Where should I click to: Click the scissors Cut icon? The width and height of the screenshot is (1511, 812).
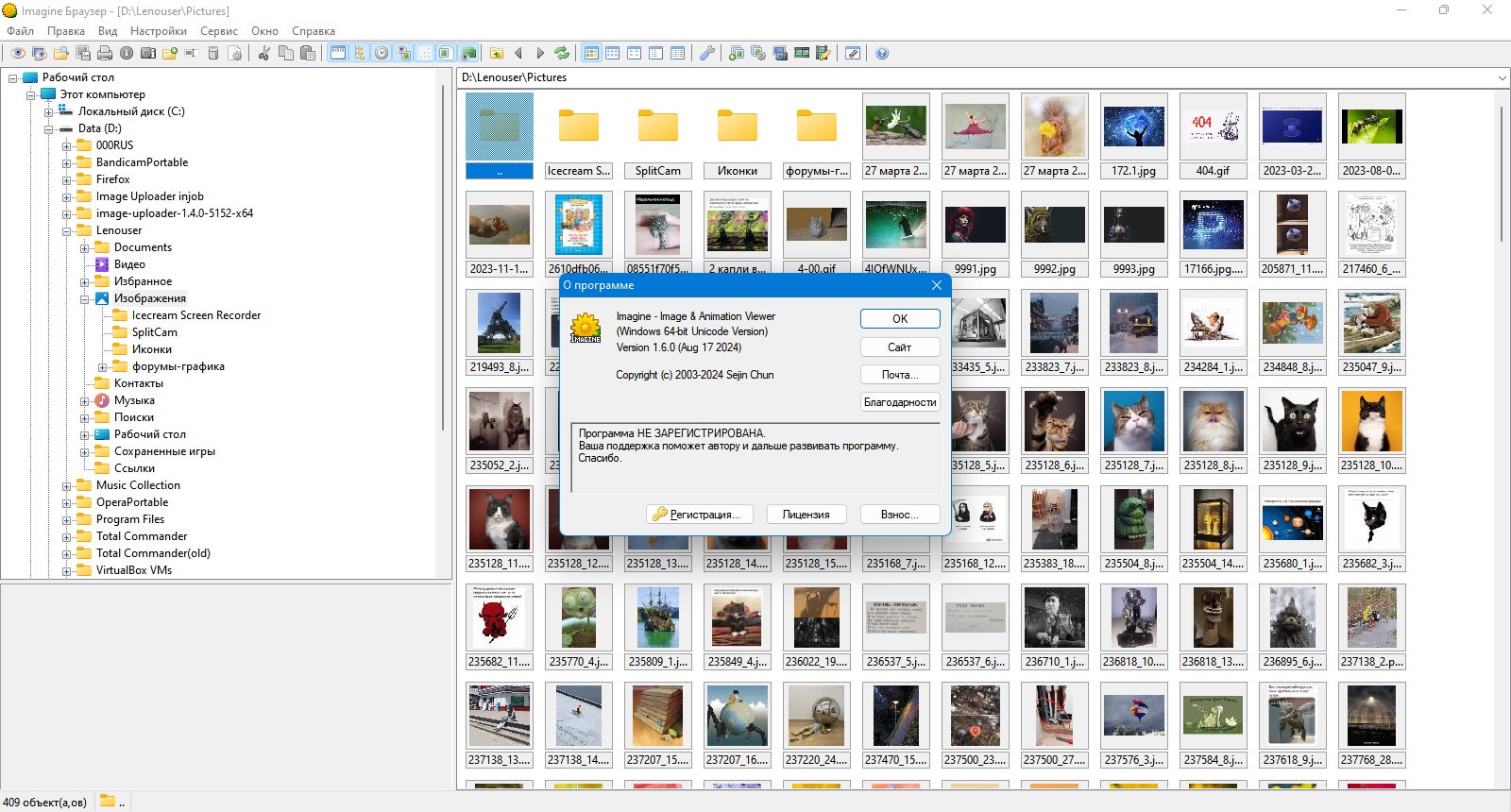tap(263, 53)
